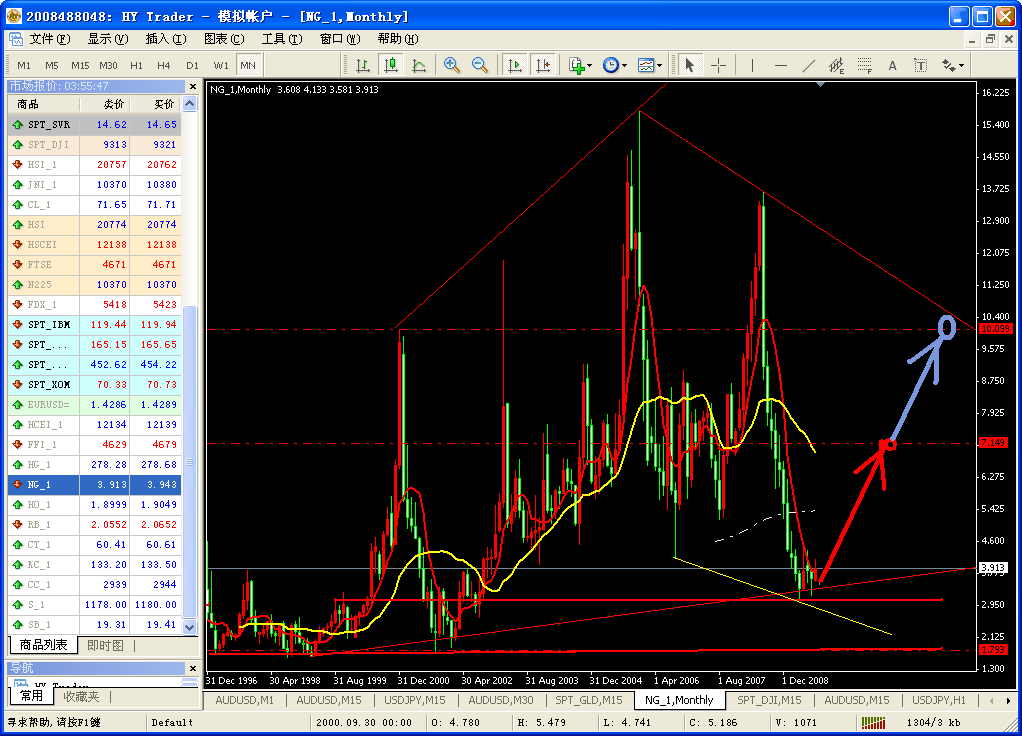This screenshot has height=736, width=1022.
Task: Select the cursor arrow tool
Action: tap(690, 65)
